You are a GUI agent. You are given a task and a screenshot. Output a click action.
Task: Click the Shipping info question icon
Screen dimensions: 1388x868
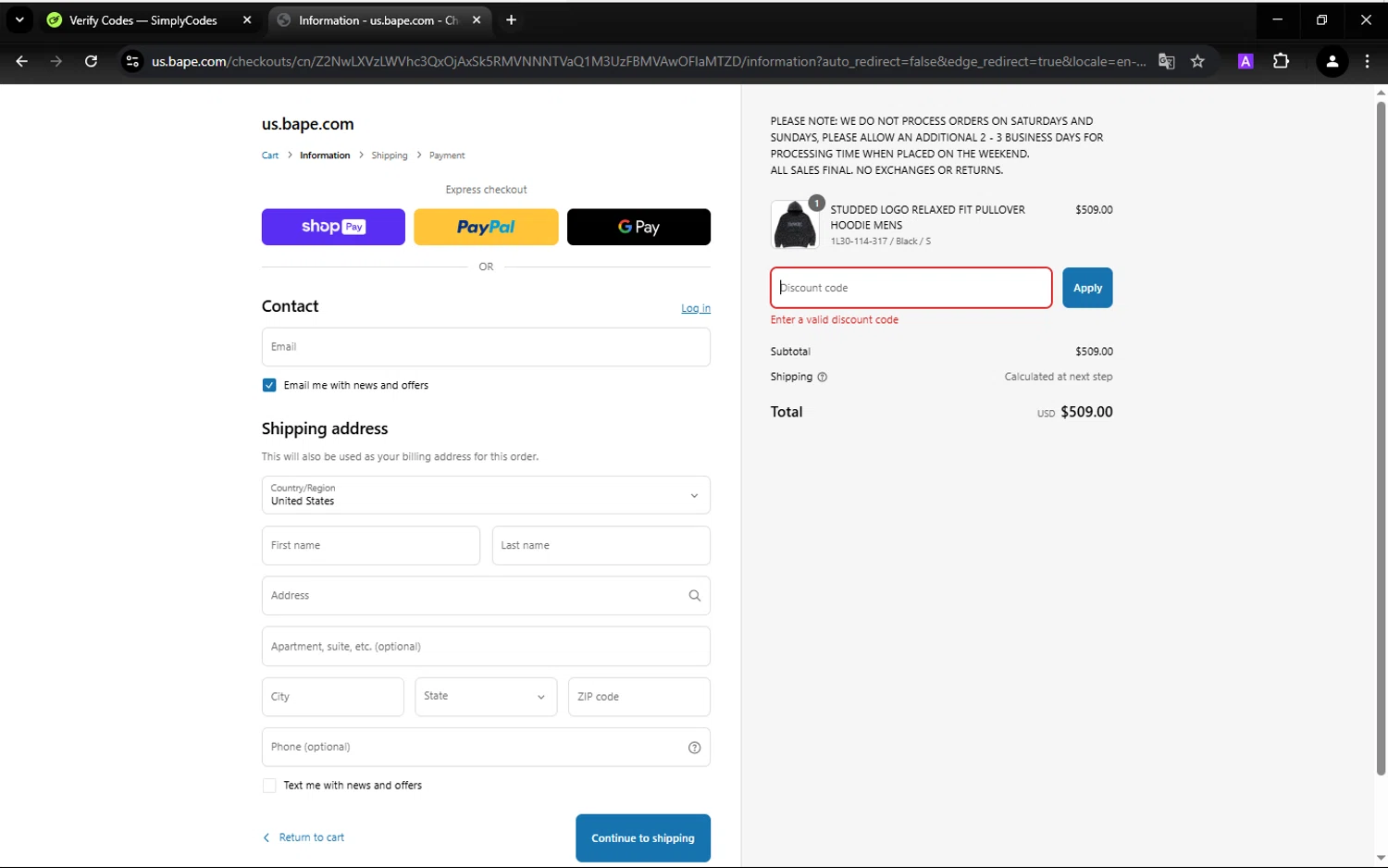822,377
